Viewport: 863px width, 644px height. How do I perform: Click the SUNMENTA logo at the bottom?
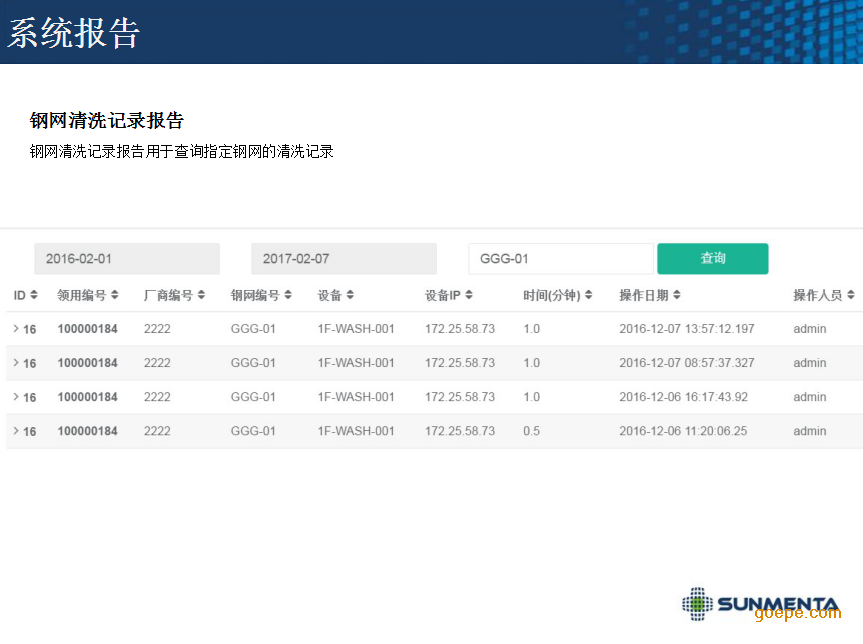point(761,603)
